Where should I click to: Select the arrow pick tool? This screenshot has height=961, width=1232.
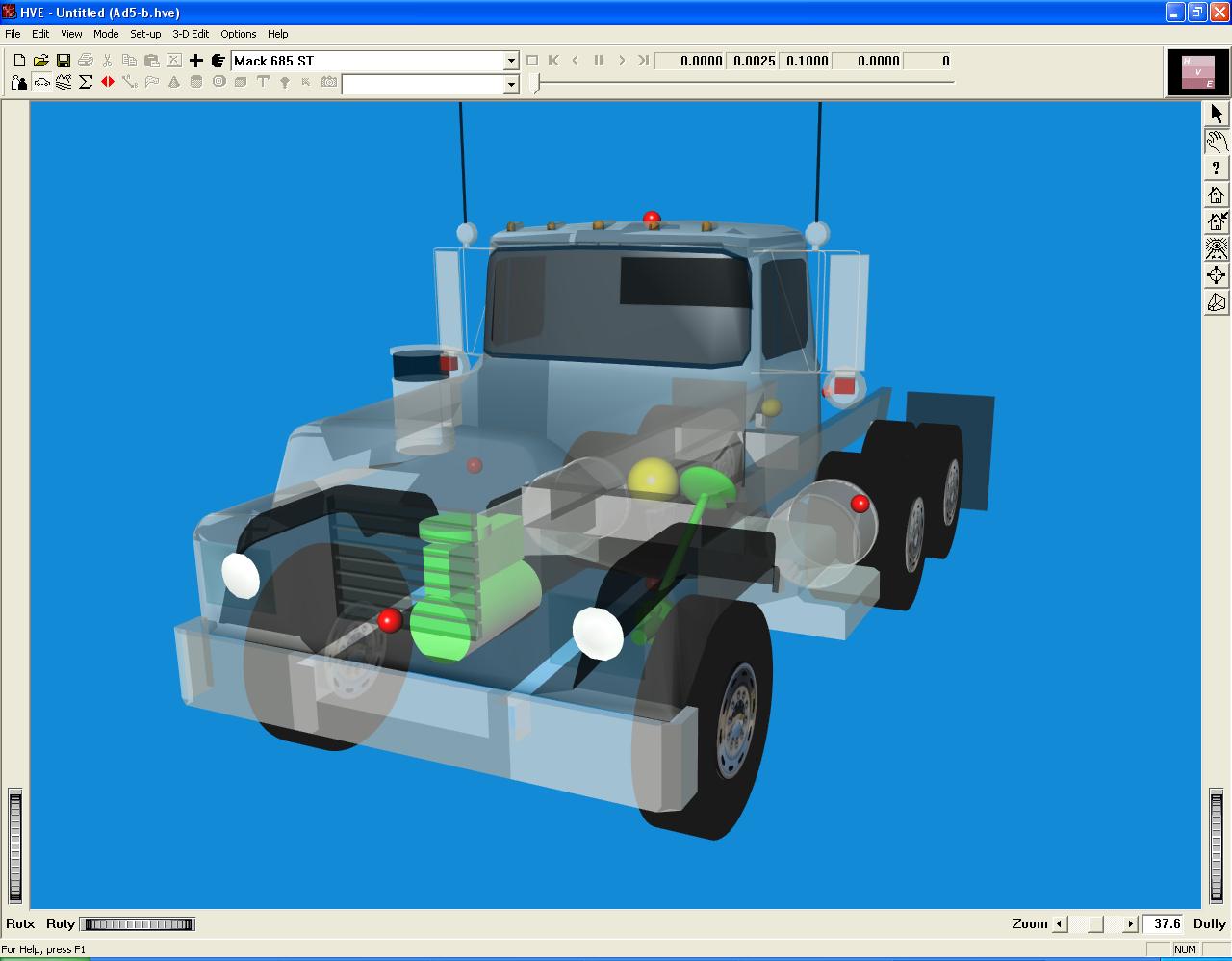(x=1217, y=114)
